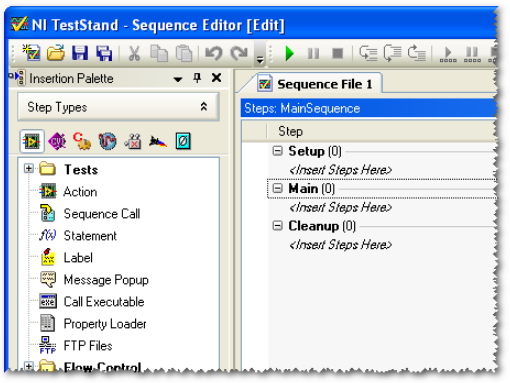Select the LabVIEW adapter icon

(32, 141)
